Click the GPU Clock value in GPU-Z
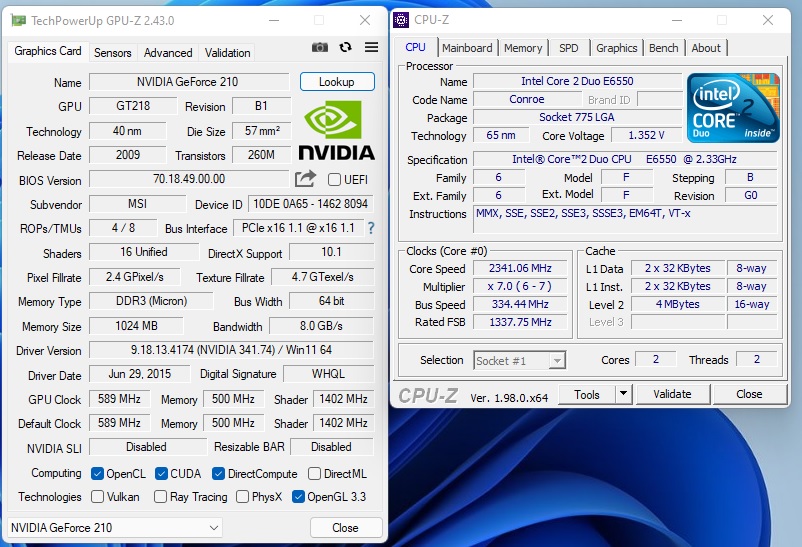Screen dimensions: 802x547 pos(120,399)
